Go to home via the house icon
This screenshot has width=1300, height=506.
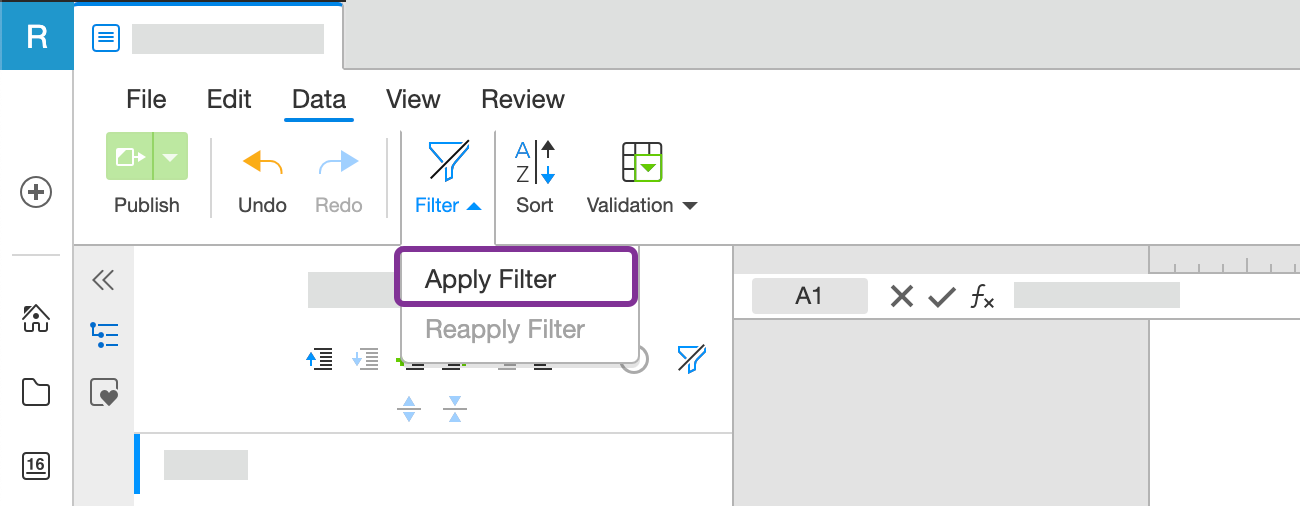click(36, 319)
